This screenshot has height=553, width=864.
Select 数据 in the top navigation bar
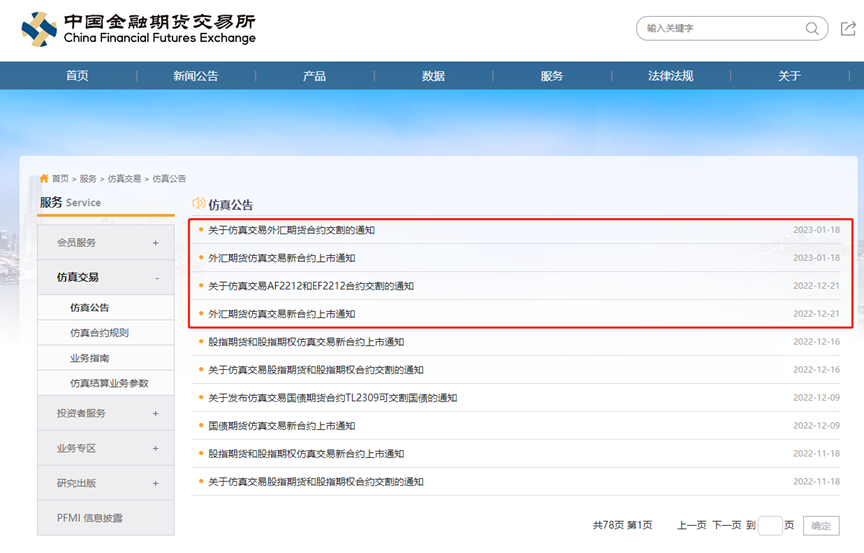pyautogui.click(x=433, y=76)
